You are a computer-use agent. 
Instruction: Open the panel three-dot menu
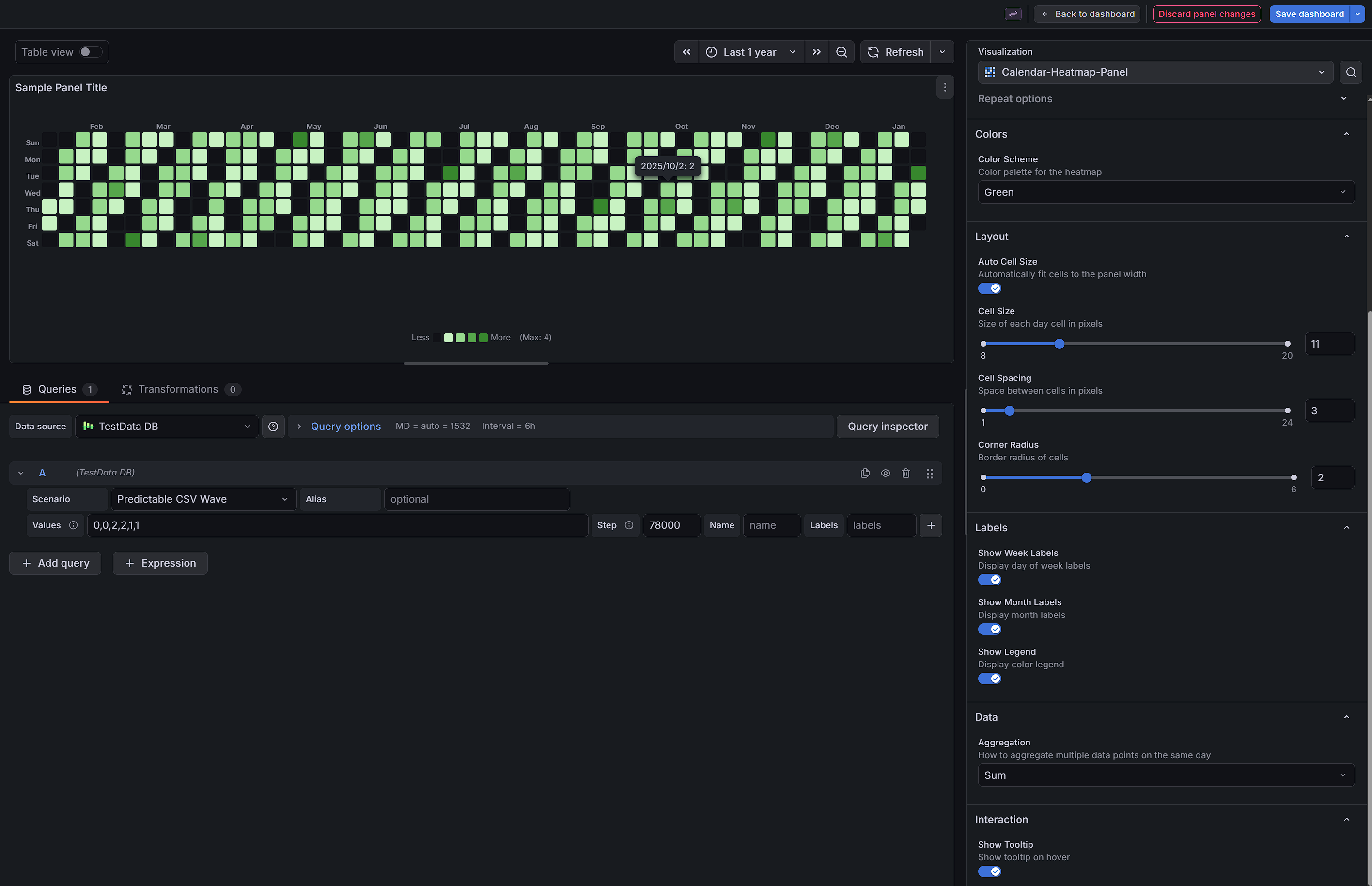pos(945,87)
